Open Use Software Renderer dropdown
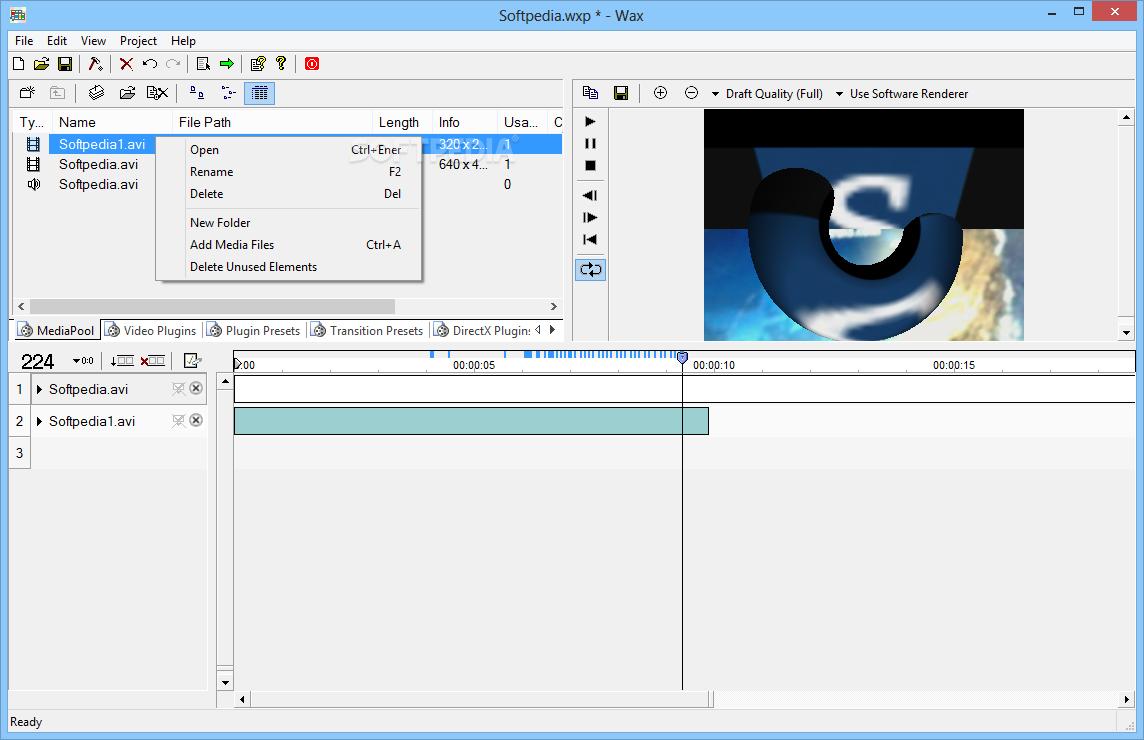1144x740 pixels. tap(902, 93)
